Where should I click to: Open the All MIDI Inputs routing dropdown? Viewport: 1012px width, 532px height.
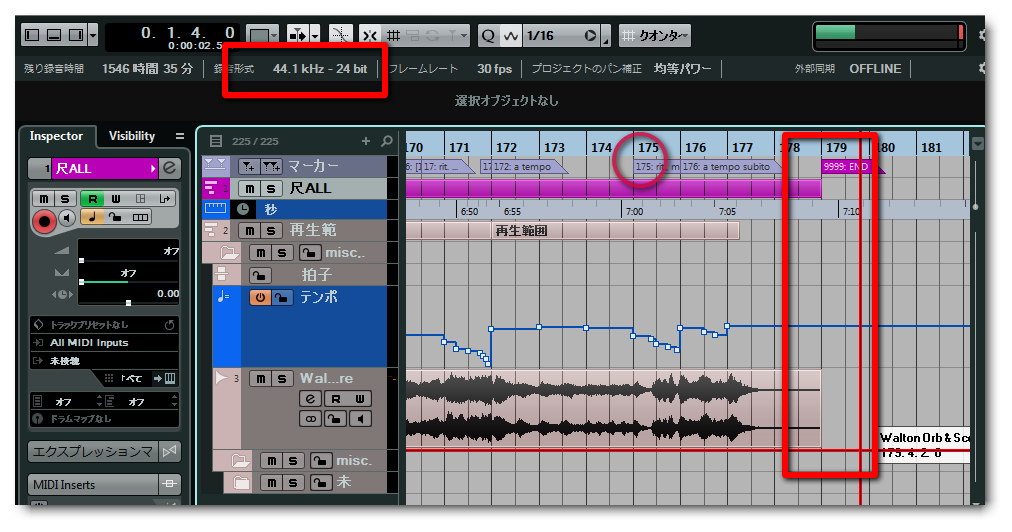pyautogui.click(x=103, y=343)
